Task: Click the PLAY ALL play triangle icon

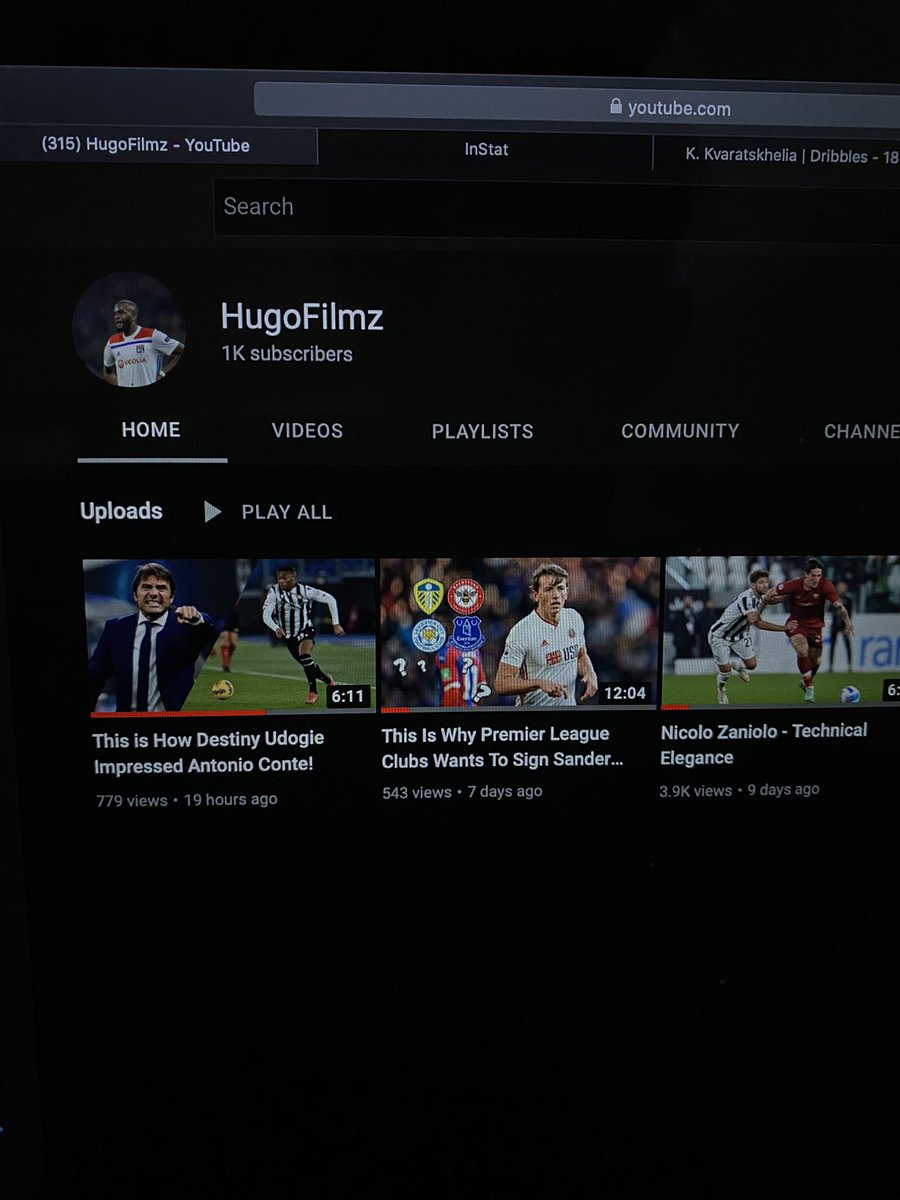Action: coord(212,512)
